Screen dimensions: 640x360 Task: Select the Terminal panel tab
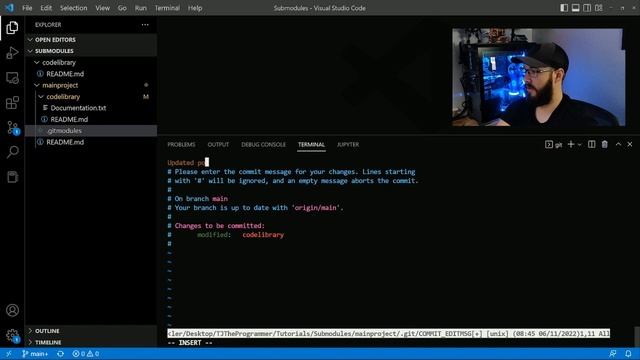tap(311, 144)
